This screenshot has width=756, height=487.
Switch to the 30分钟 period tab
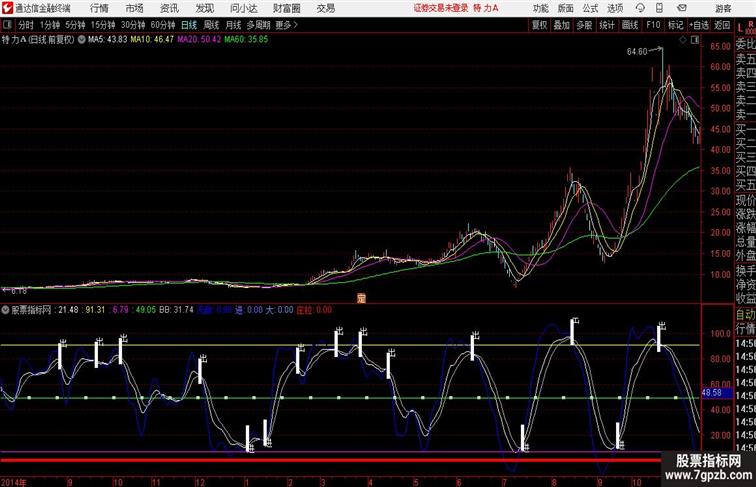pyautogui.click(x=133, y=25)
